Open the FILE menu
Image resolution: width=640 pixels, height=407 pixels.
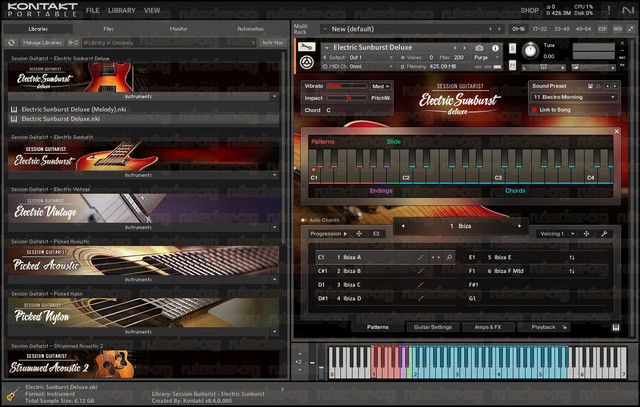click(x=93, y=11)
